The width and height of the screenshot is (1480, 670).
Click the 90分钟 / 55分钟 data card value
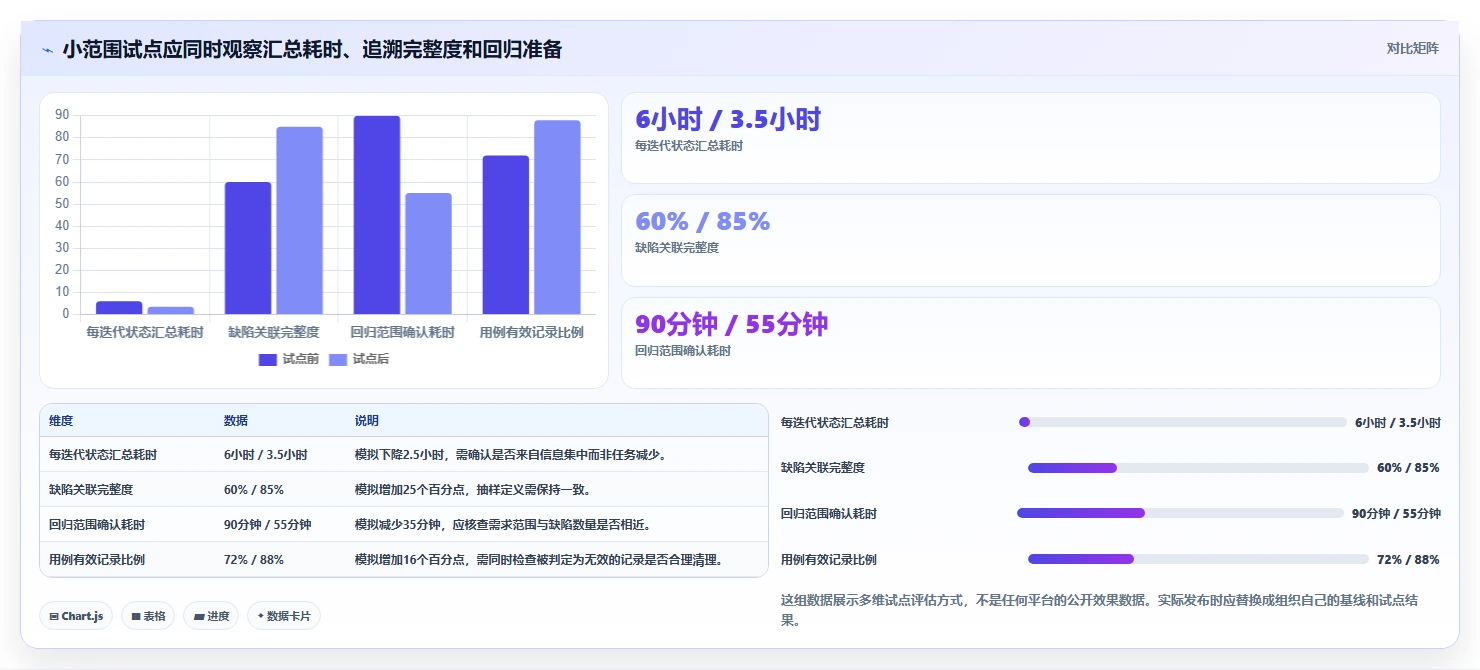[732, 324]
